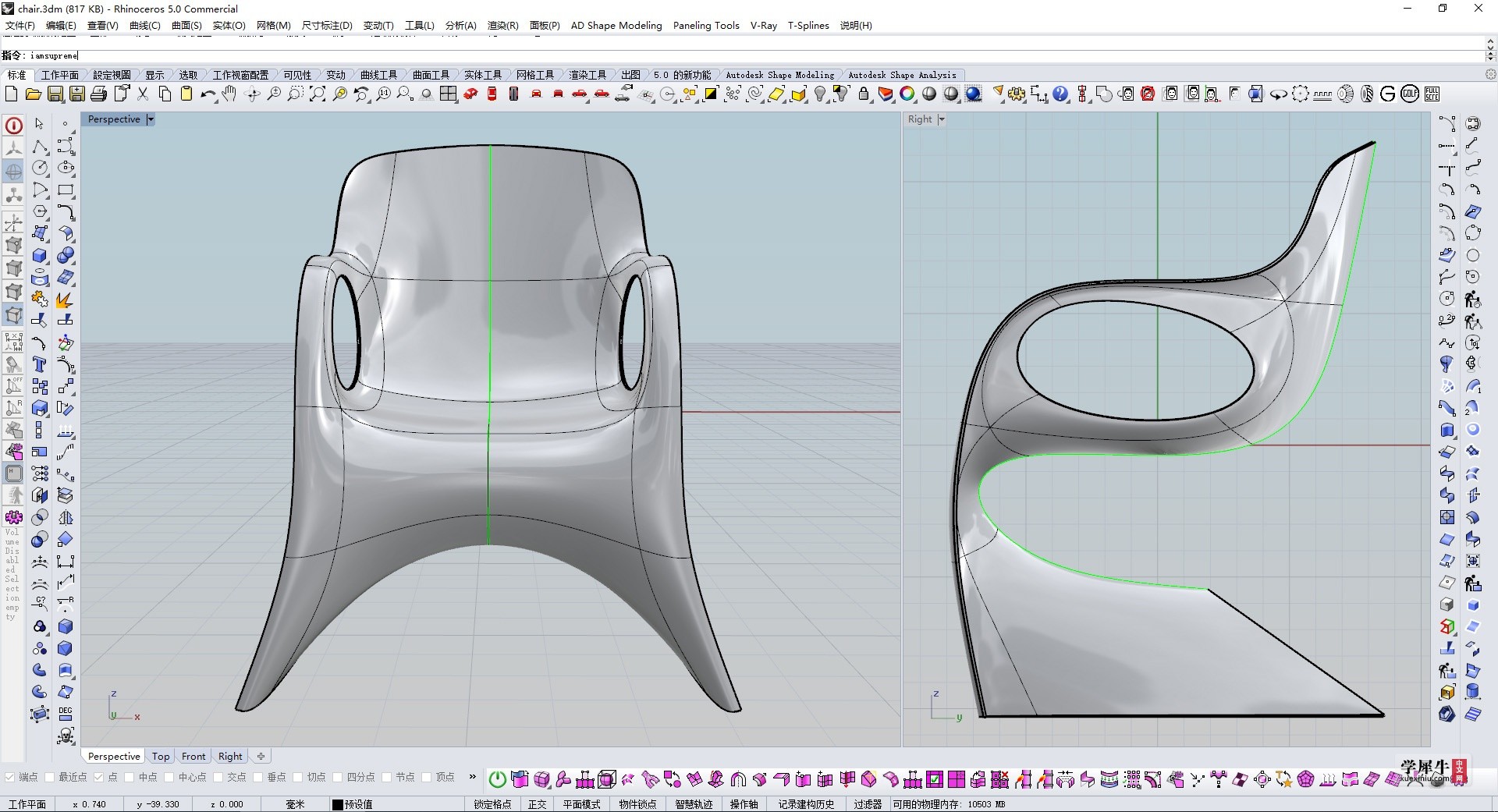Click the green T-Splines power icon

(x=497, y=778)
